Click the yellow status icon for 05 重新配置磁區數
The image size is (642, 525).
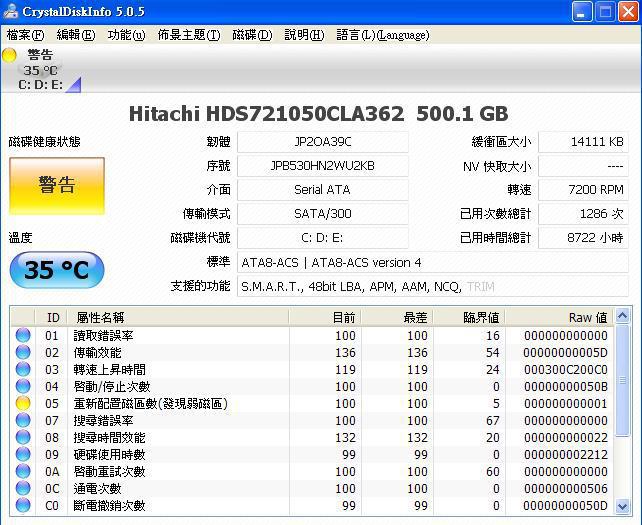click(x=23, y=403)
